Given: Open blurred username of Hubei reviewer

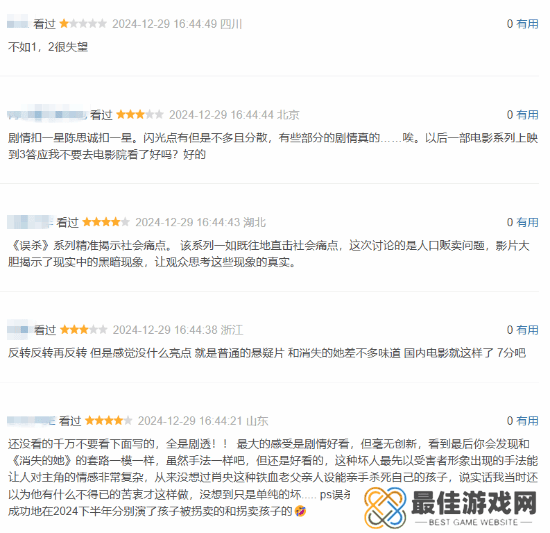Looking at the screenshot, I should (29, 222).
